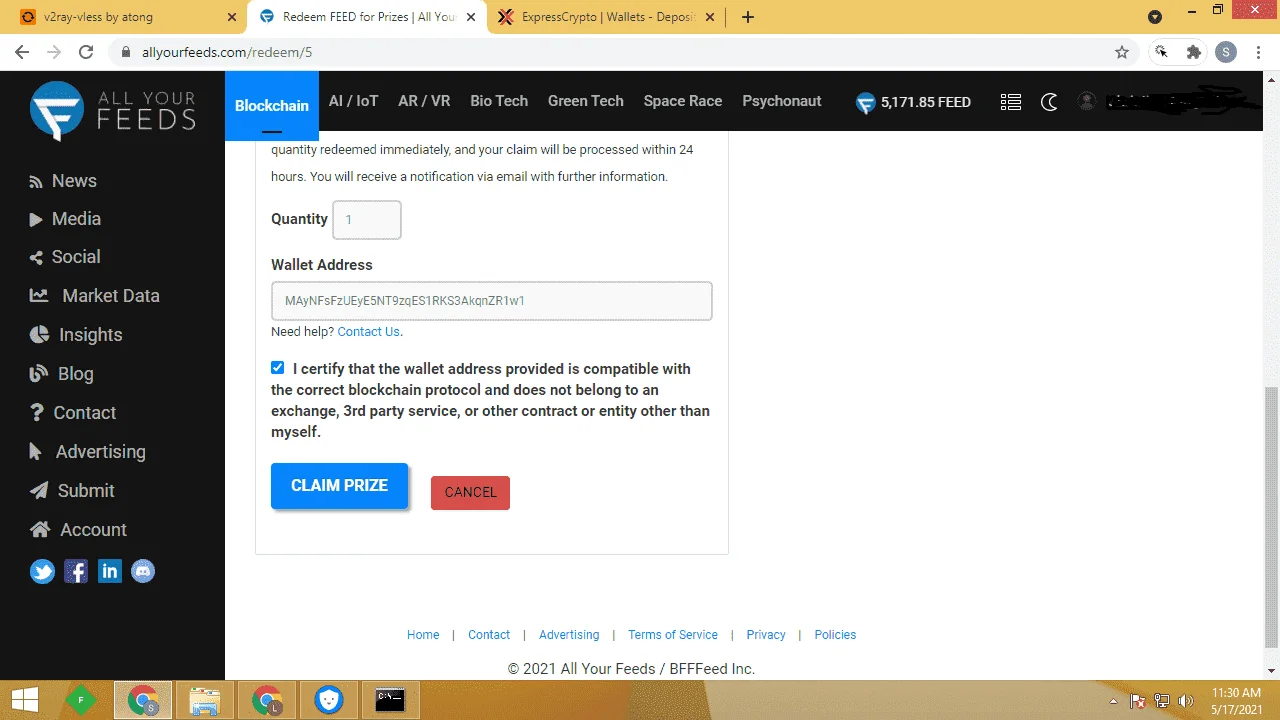1280x720 pixels.
Task: Bookmark this page with the star icon
Action: click(1122, 52)
